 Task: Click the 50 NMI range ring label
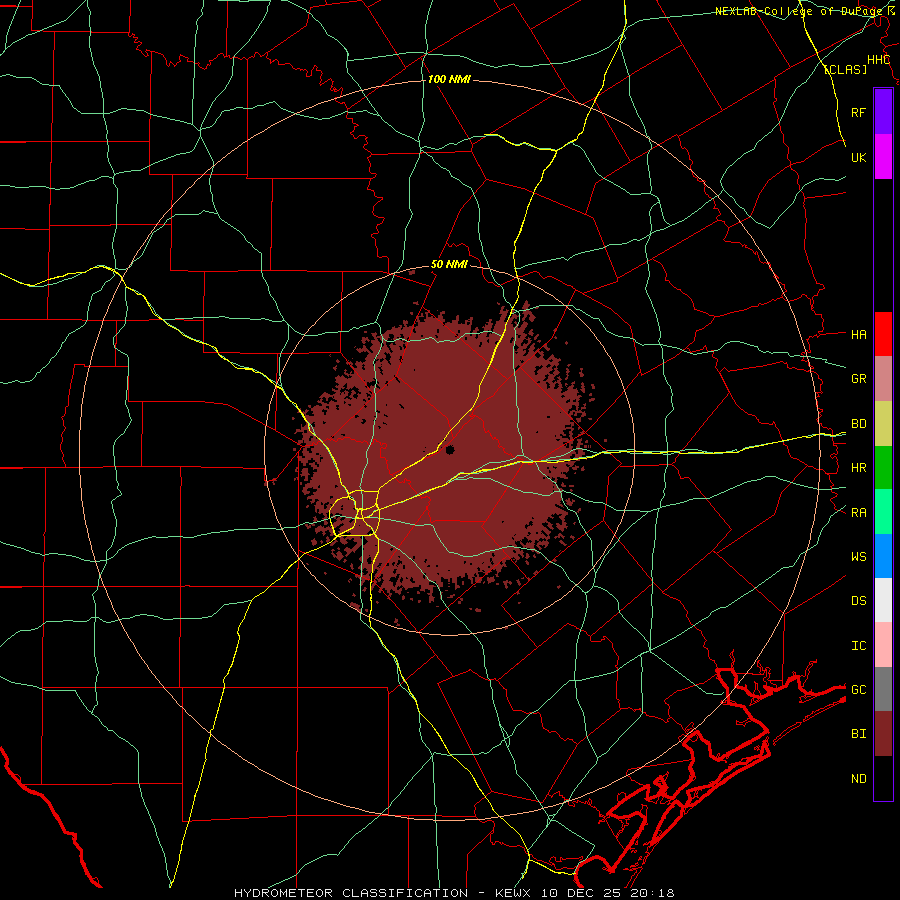pos(449,265)
